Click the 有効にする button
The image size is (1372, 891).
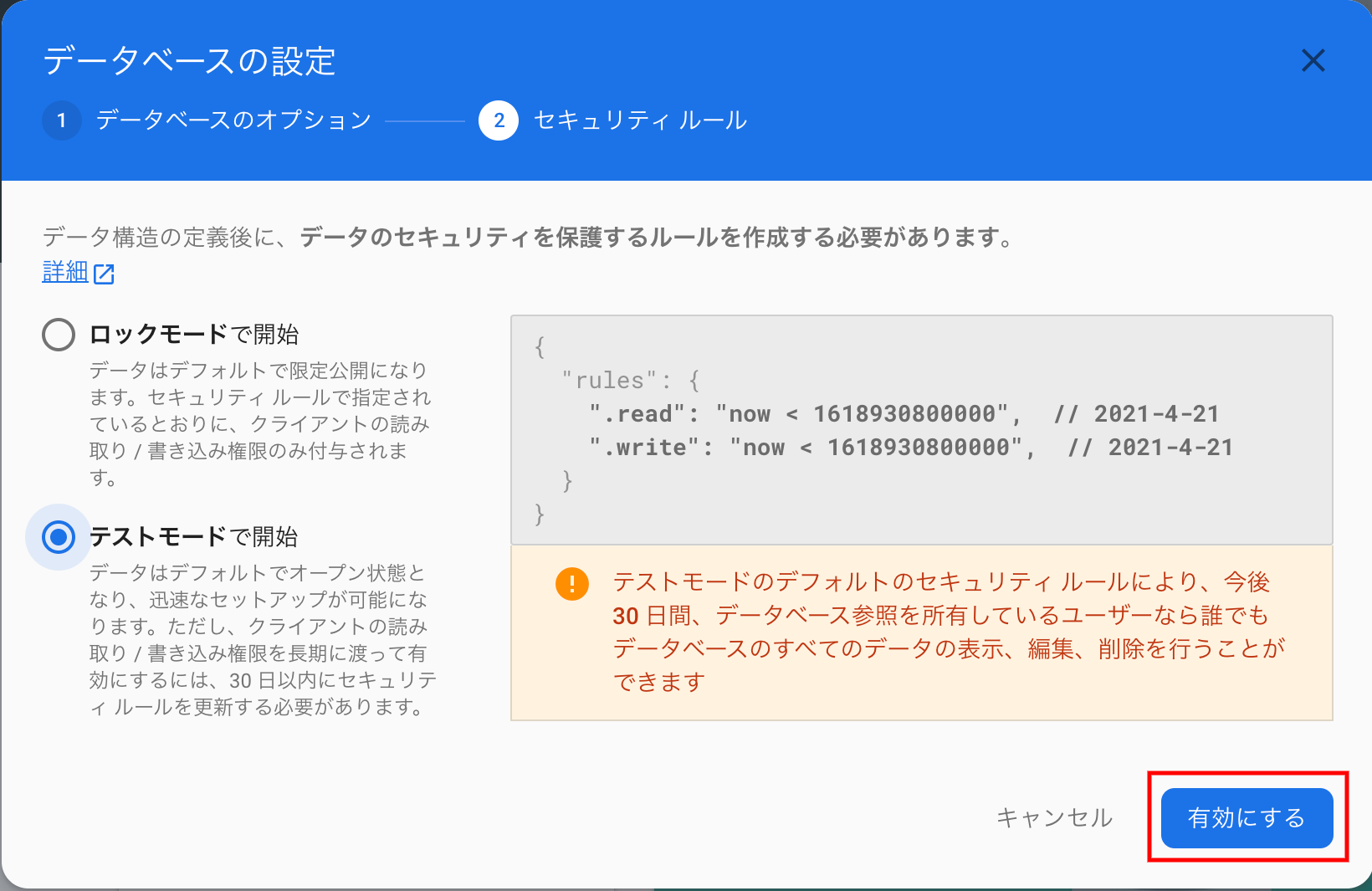[x=1247, y=817]
